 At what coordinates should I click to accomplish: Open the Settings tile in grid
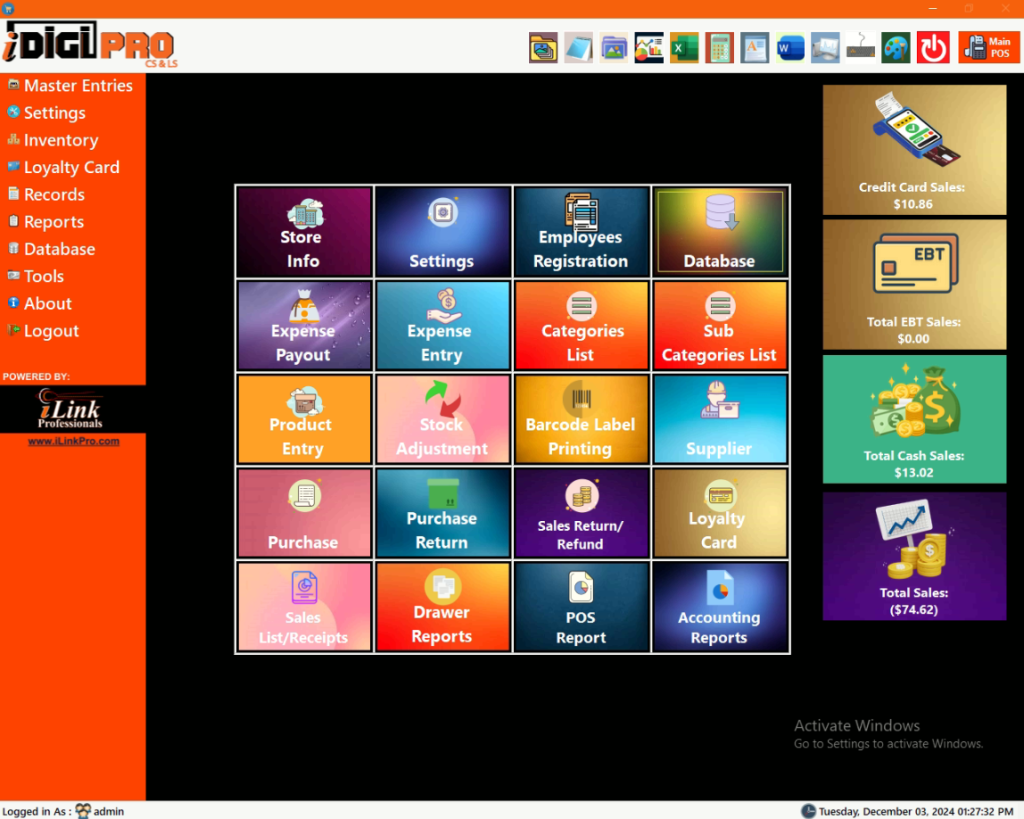click(443, 232)
